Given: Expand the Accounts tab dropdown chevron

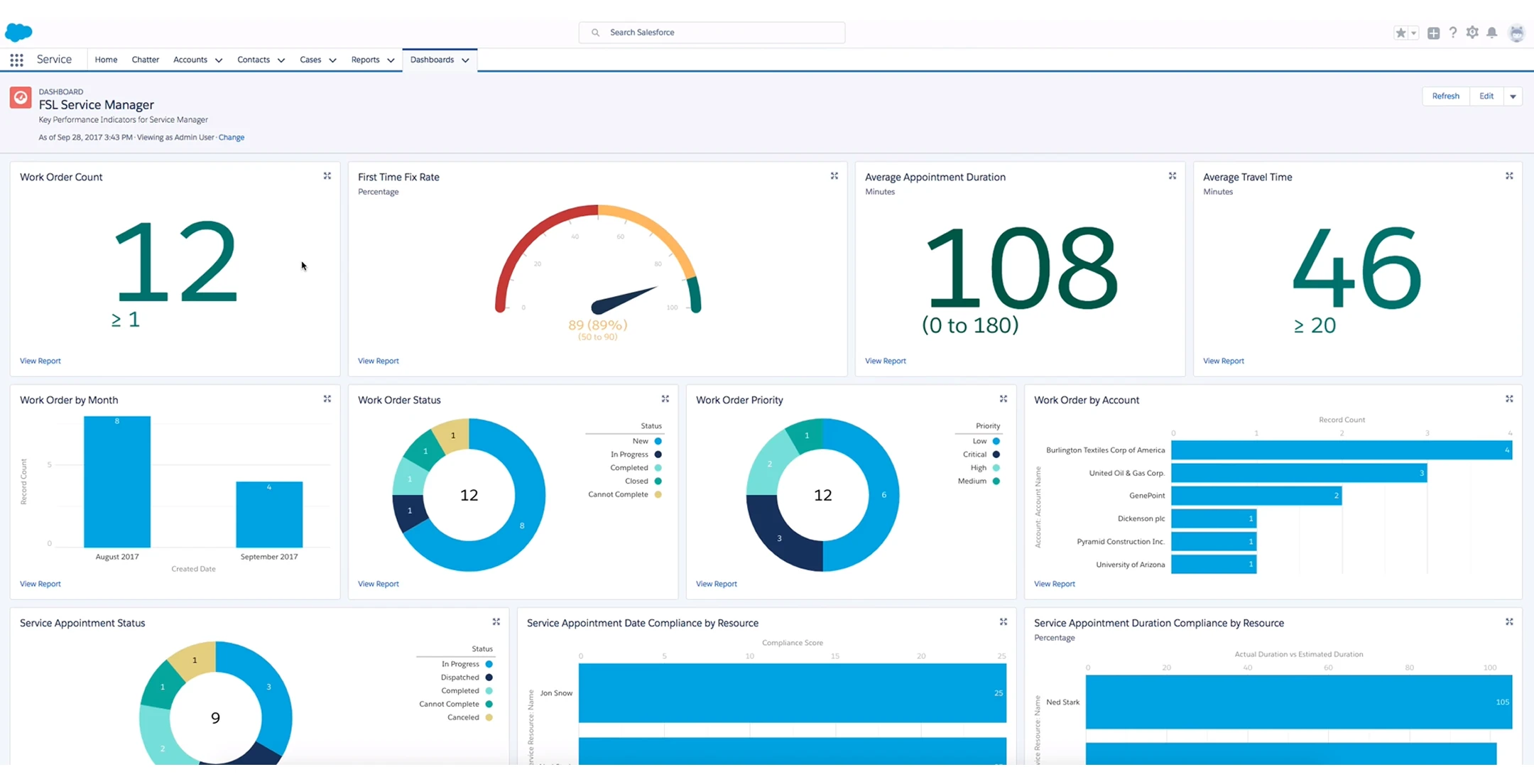Looking at the screenshot, I should (219, 60).
